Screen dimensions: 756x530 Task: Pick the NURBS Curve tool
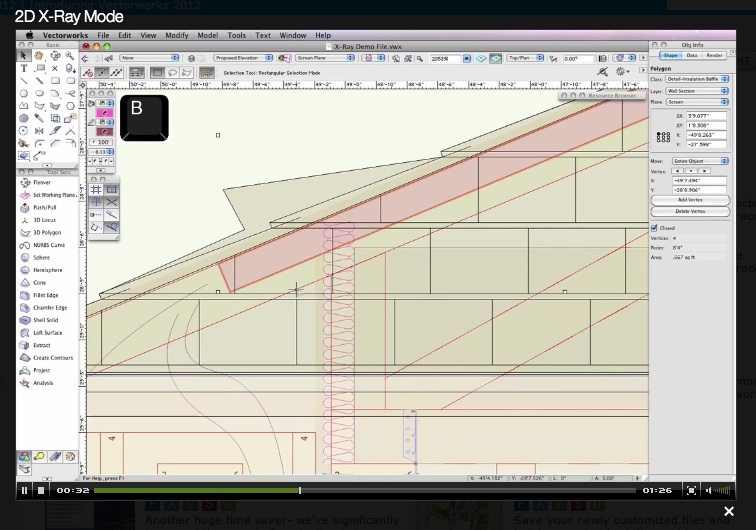point(47,245)
